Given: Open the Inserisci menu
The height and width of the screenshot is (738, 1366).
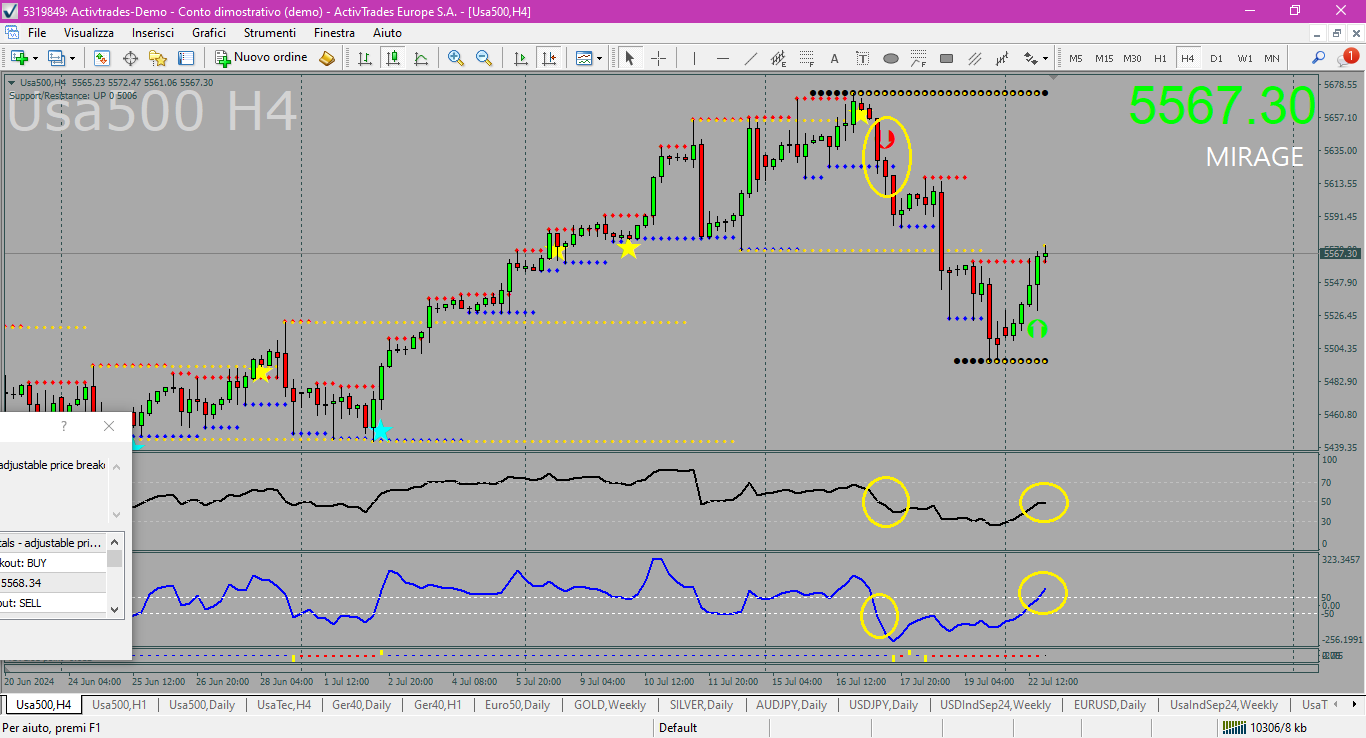Looking at the screenshot, I should point(153,33).
